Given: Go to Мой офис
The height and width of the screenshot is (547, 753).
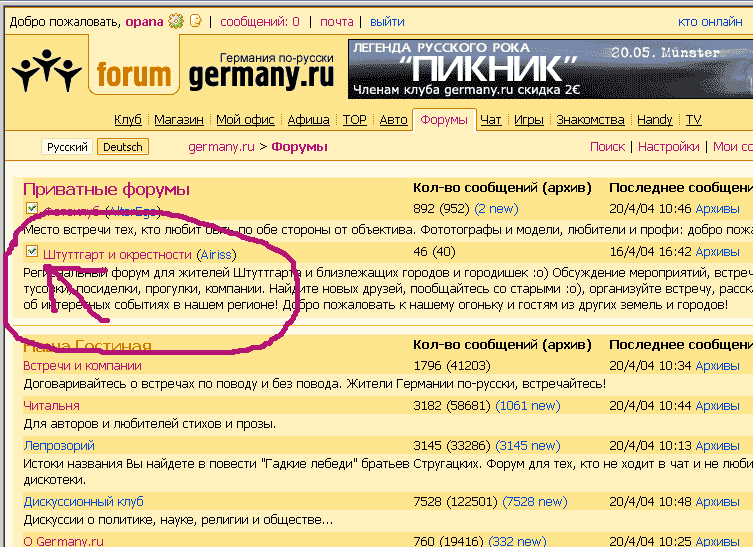Looking at the screenshot, I should [245, 120].
